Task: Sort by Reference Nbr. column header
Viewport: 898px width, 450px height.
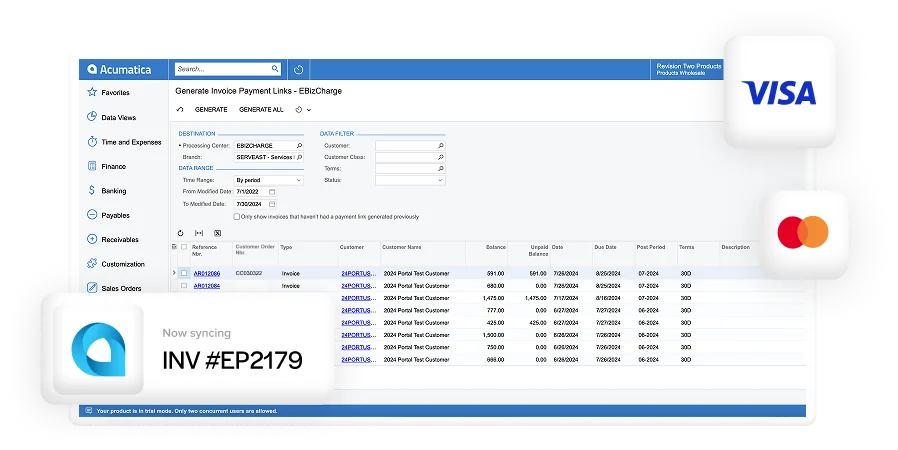Action: pos(204,250)
